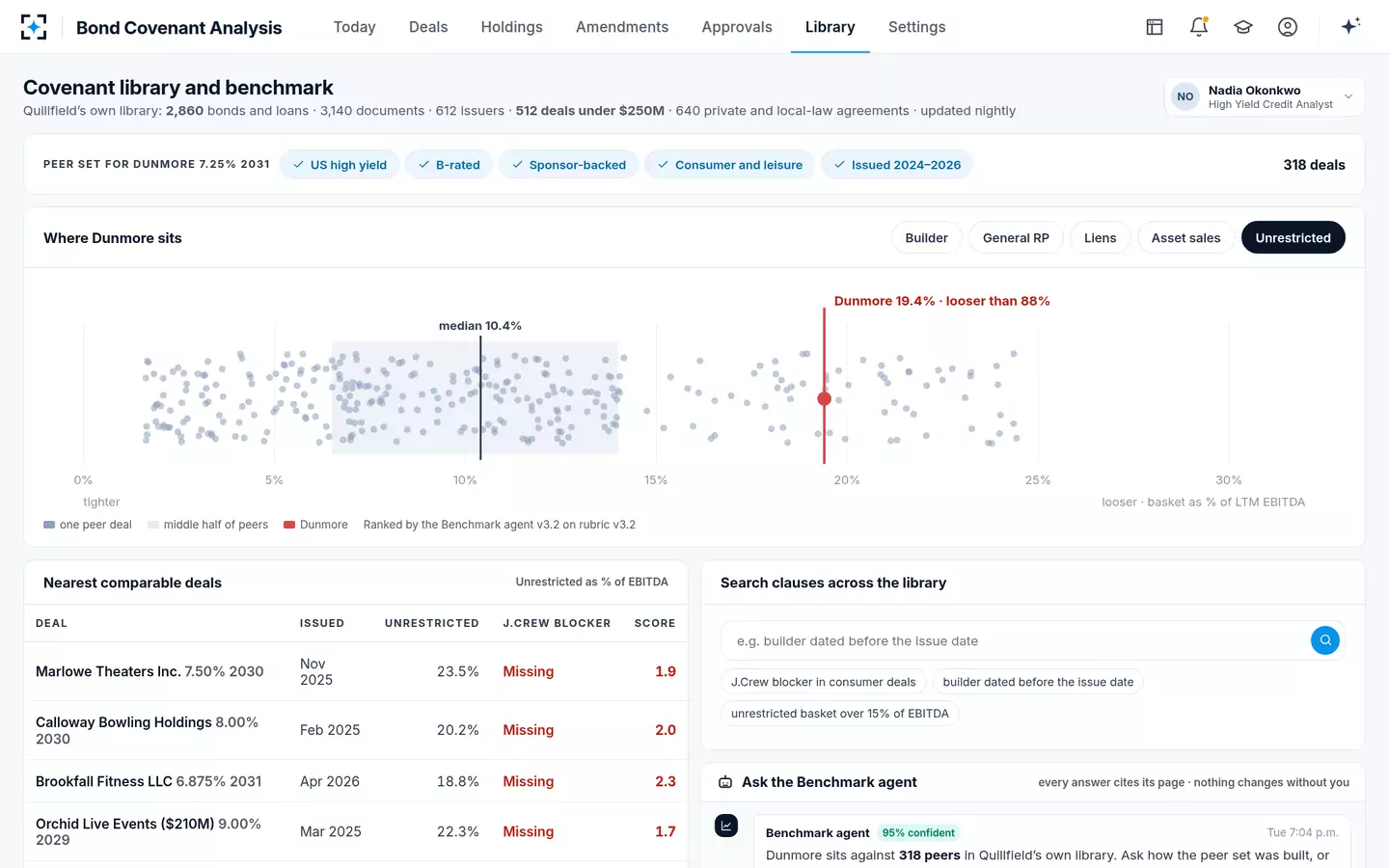Open the notifications bell
The width and height of the screenshot is (1389, 868).
tap(1199, 27)
